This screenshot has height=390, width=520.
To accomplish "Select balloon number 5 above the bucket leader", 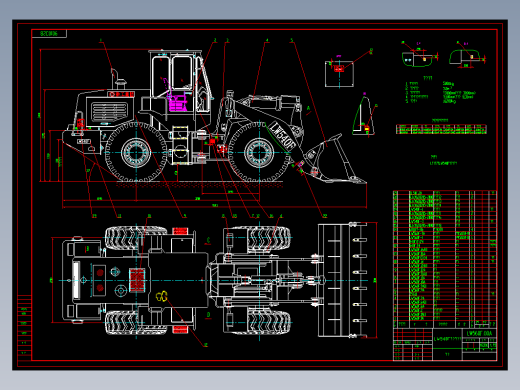I will pos(292,40).
